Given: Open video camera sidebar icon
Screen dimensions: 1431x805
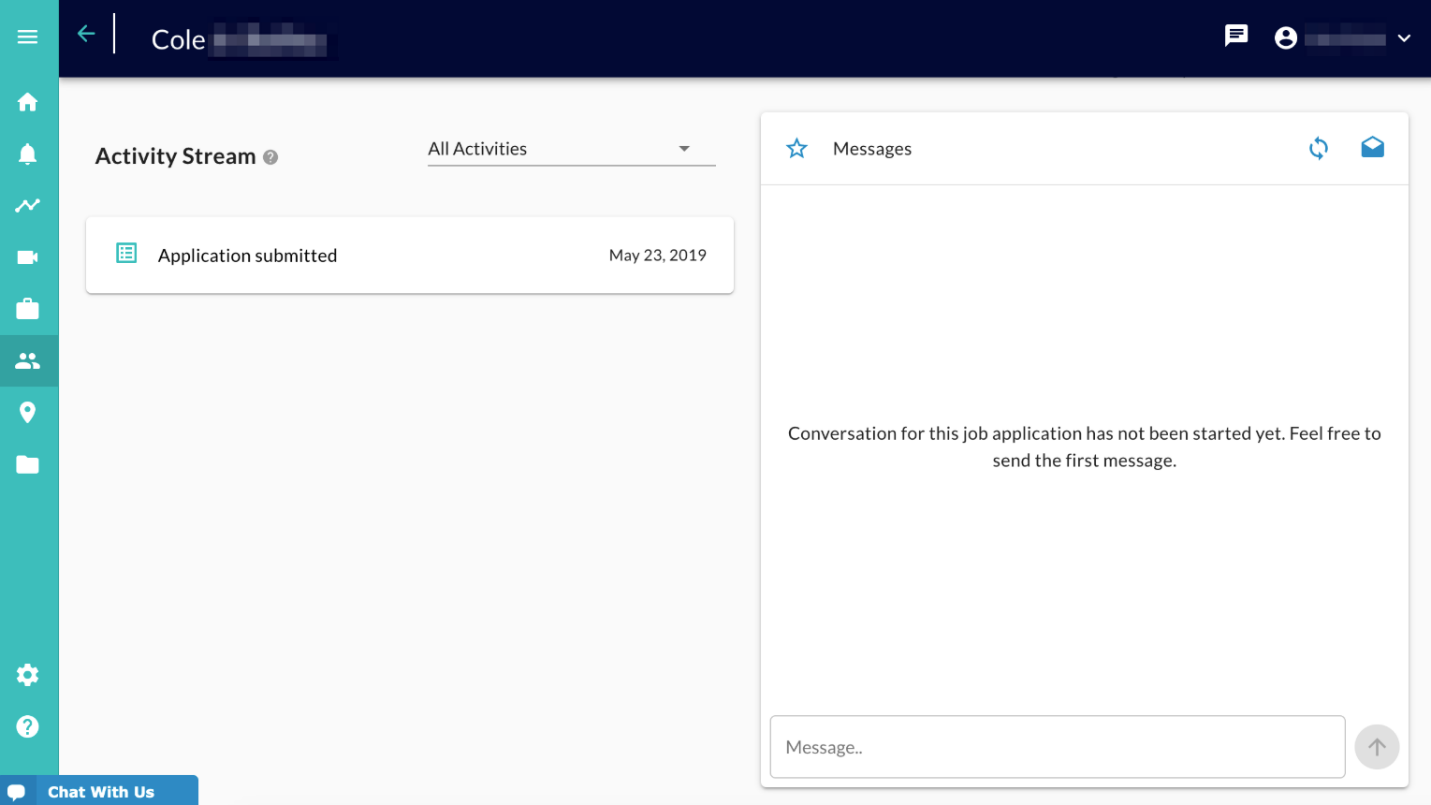Looking at the screenshot, I should (x=27, y=257).
